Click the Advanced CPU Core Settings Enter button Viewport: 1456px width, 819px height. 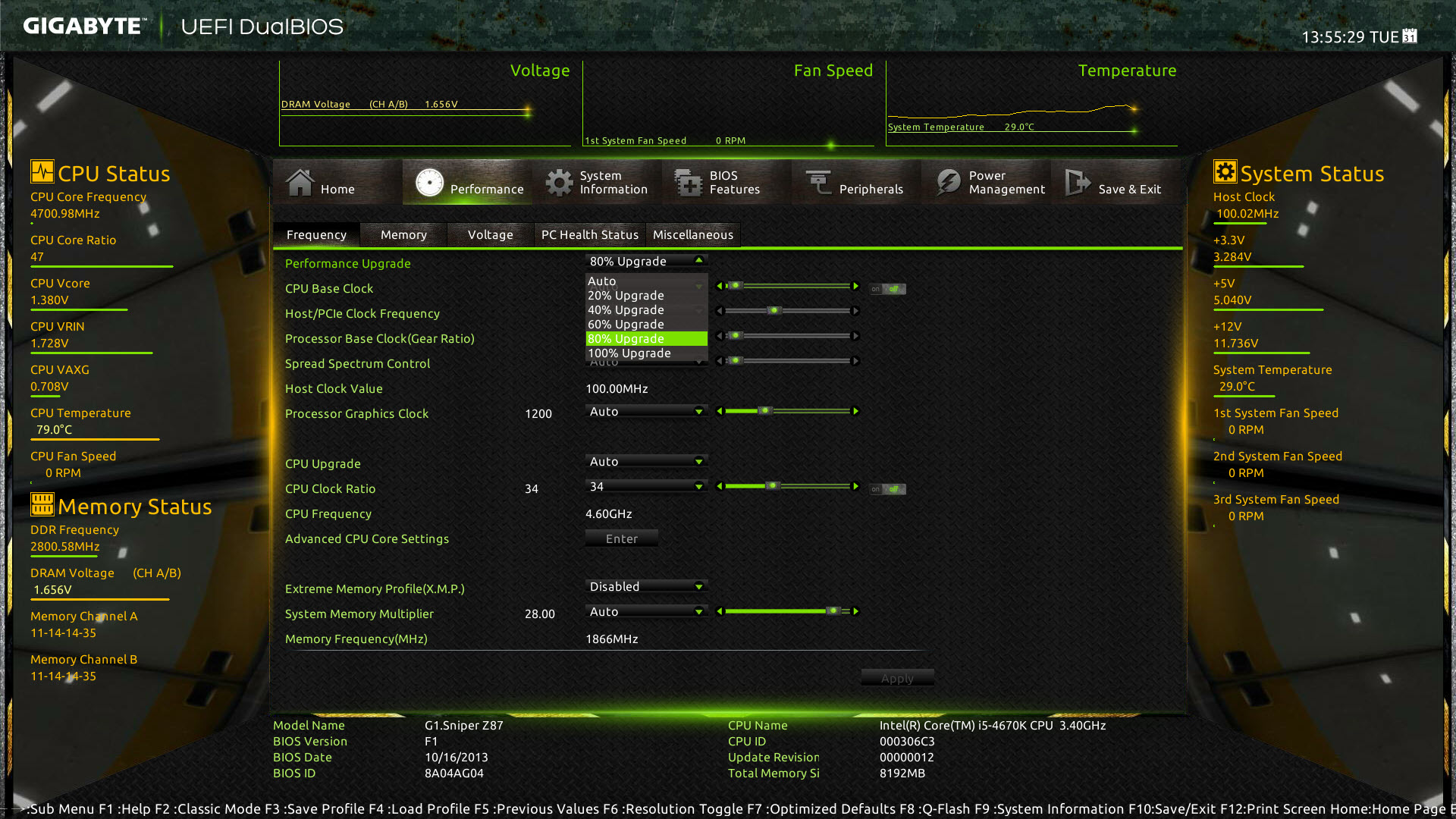(x=622, y=538)
